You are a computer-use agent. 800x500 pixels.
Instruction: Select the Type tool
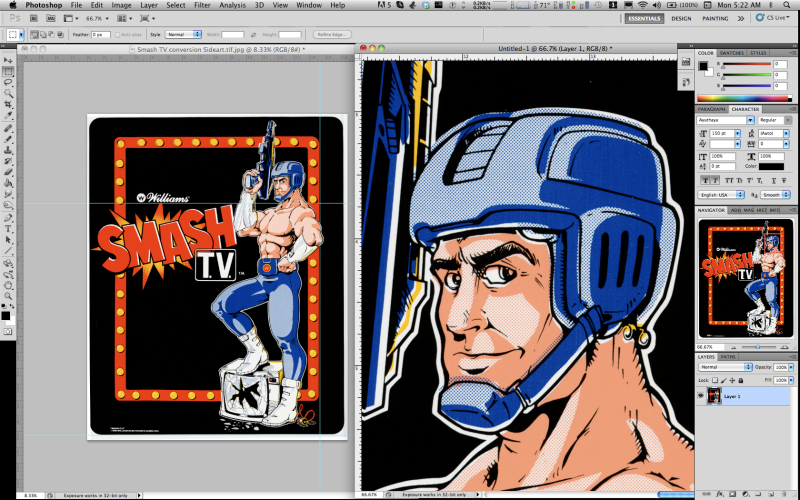(x=8, y=228)
